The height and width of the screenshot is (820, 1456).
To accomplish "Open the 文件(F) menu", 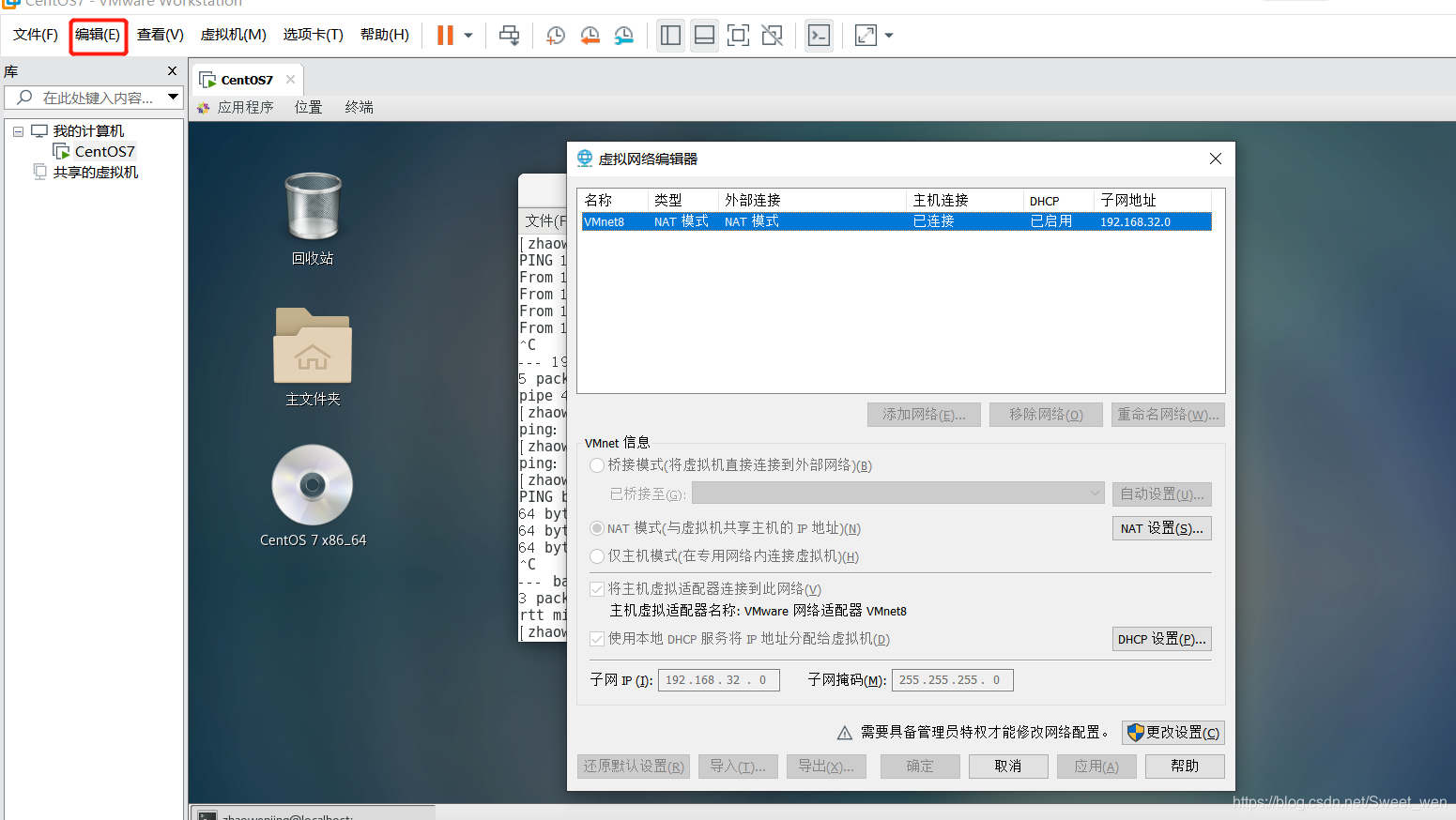I will pyautogui.click(x=36, y=35).
